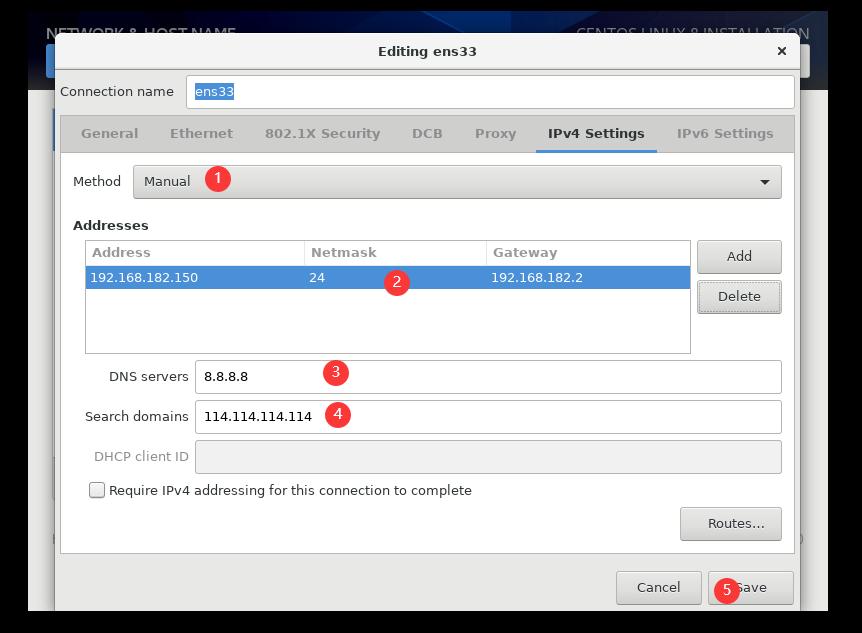Open the Routes dialog
Screen dimensions: 862x633
(x=731, y=523)
